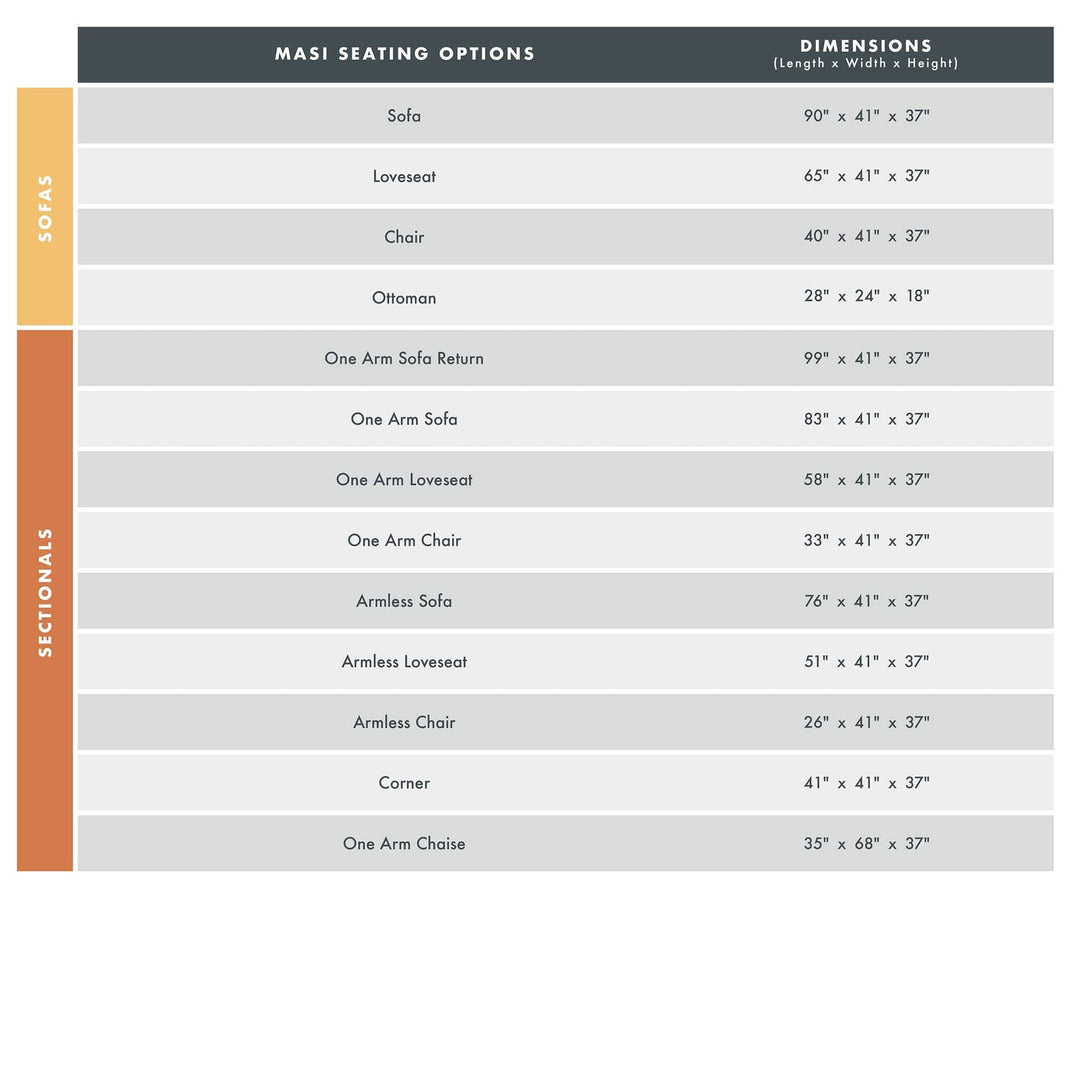Click the One Arm Sofa label

click(x=404, y=419)
